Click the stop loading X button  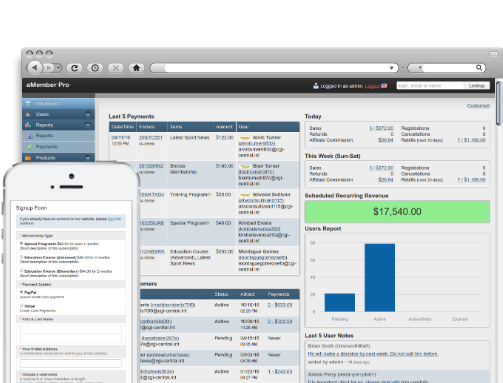tap(115, 68)
